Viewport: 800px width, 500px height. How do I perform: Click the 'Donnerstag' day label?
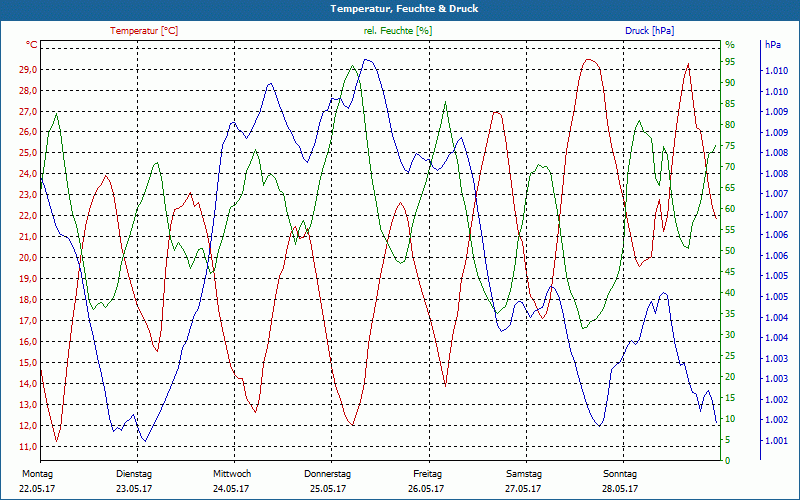click(327, 474)
